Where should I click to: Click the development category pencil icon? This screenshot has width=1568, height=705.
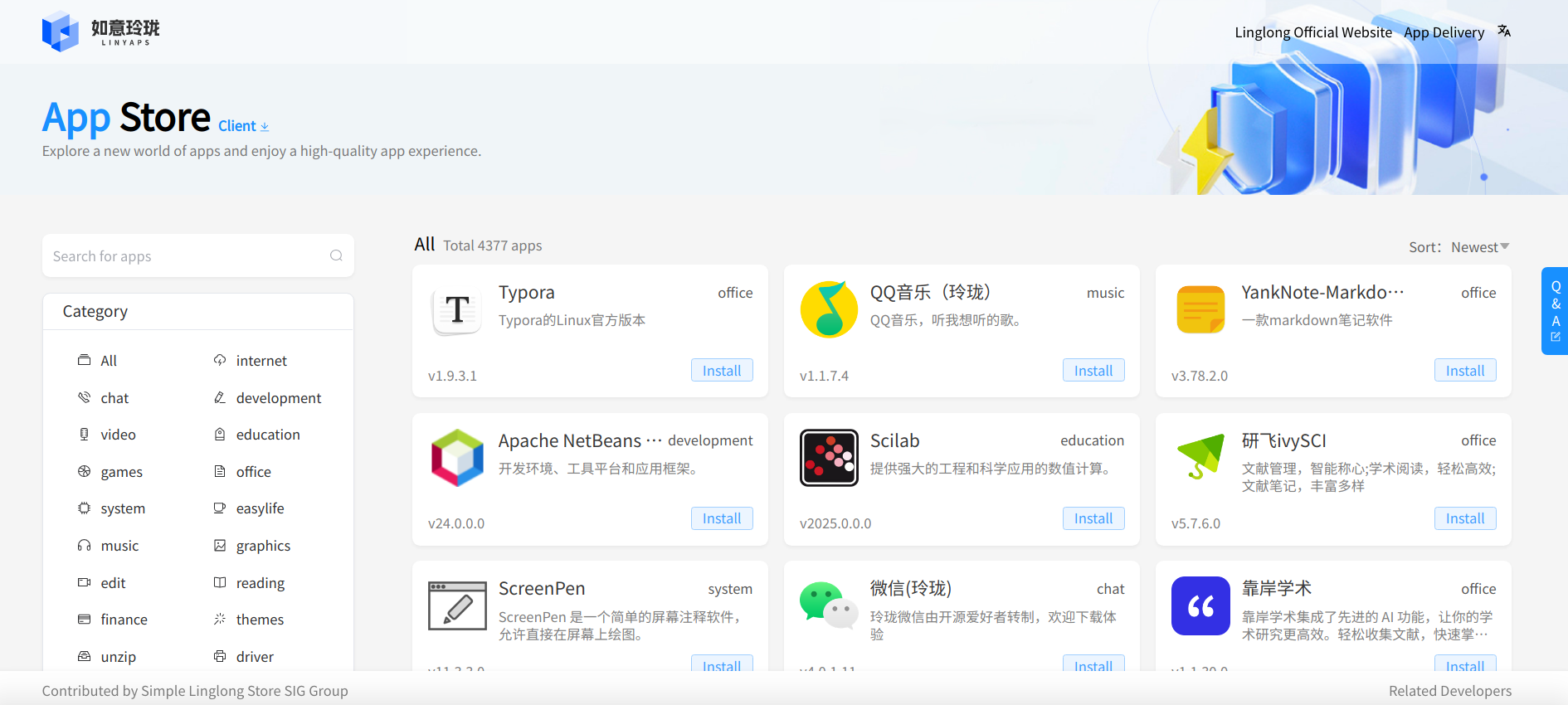(220, 397)
